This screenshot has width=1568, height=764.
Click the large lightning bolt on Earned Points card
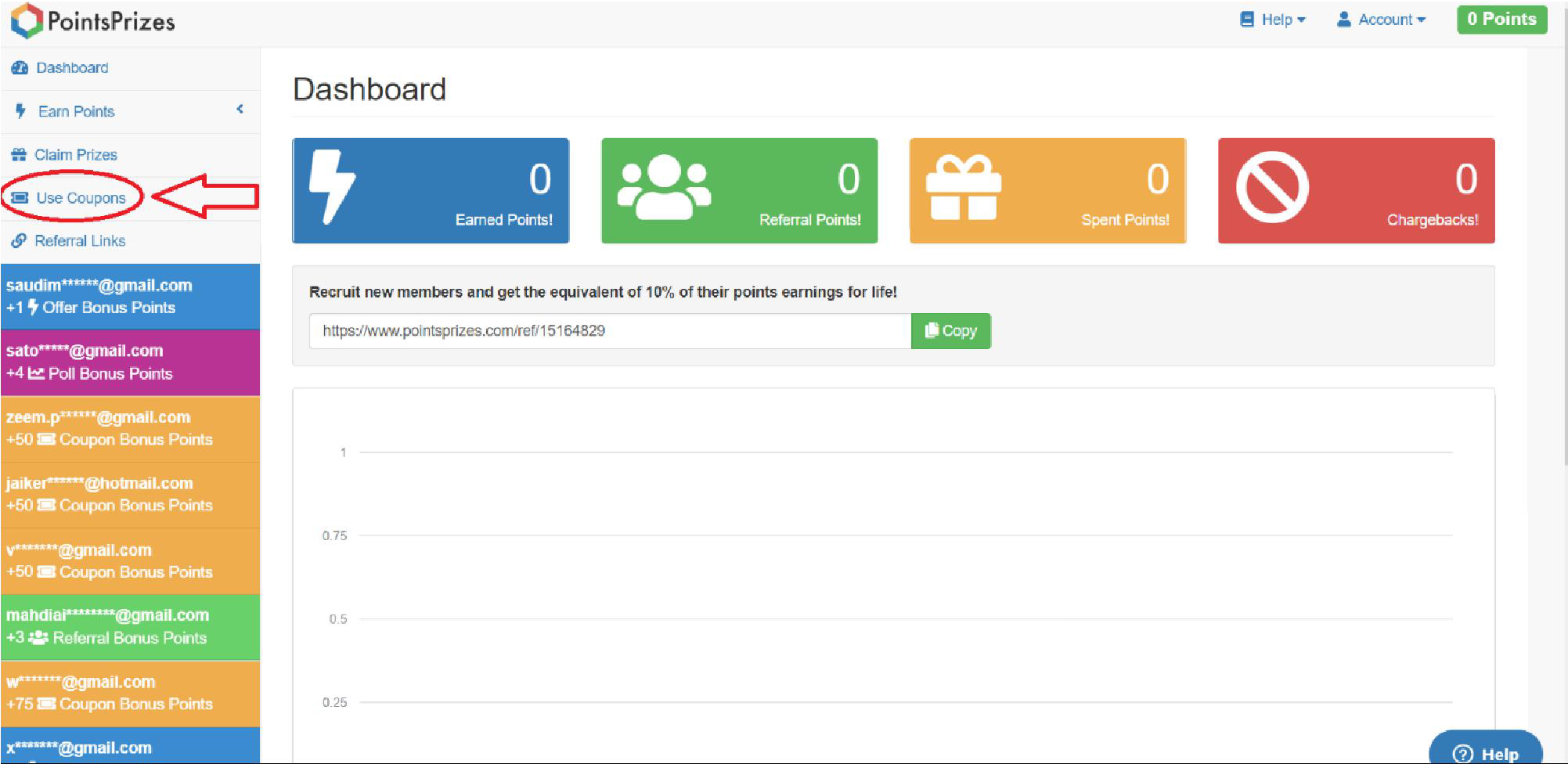coord(332,187)
